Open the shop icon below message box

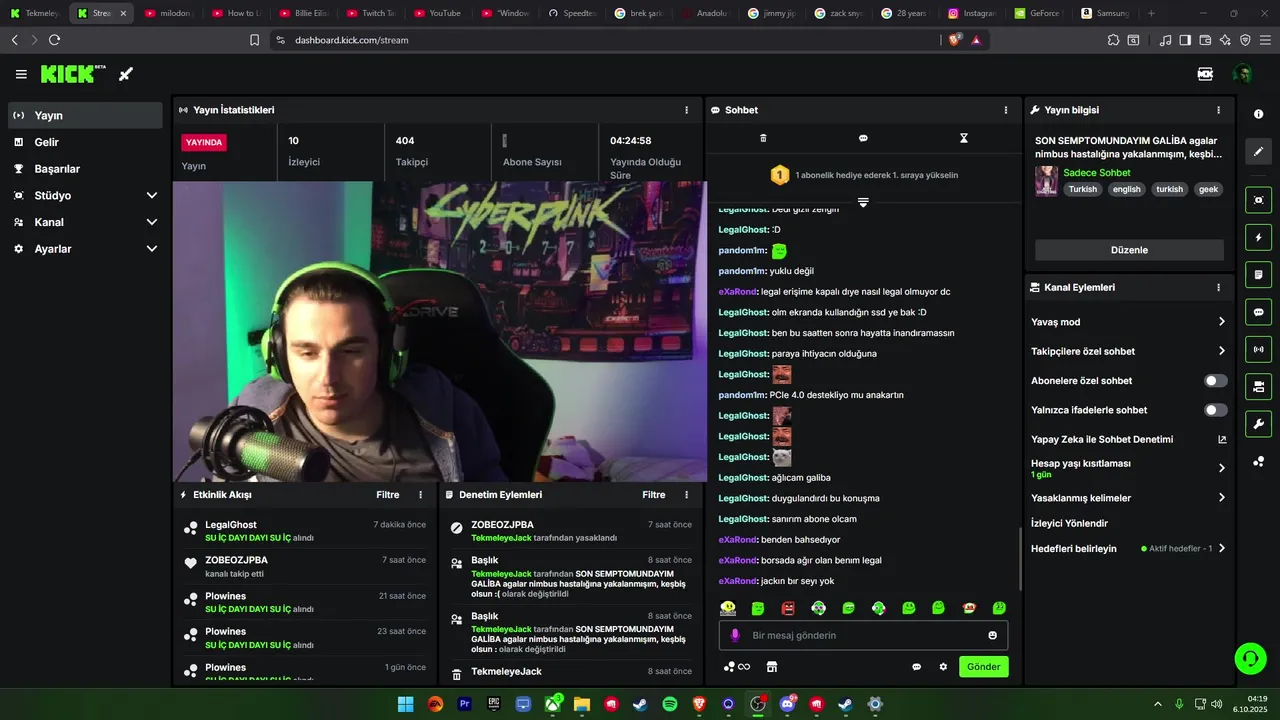[771, 667]
